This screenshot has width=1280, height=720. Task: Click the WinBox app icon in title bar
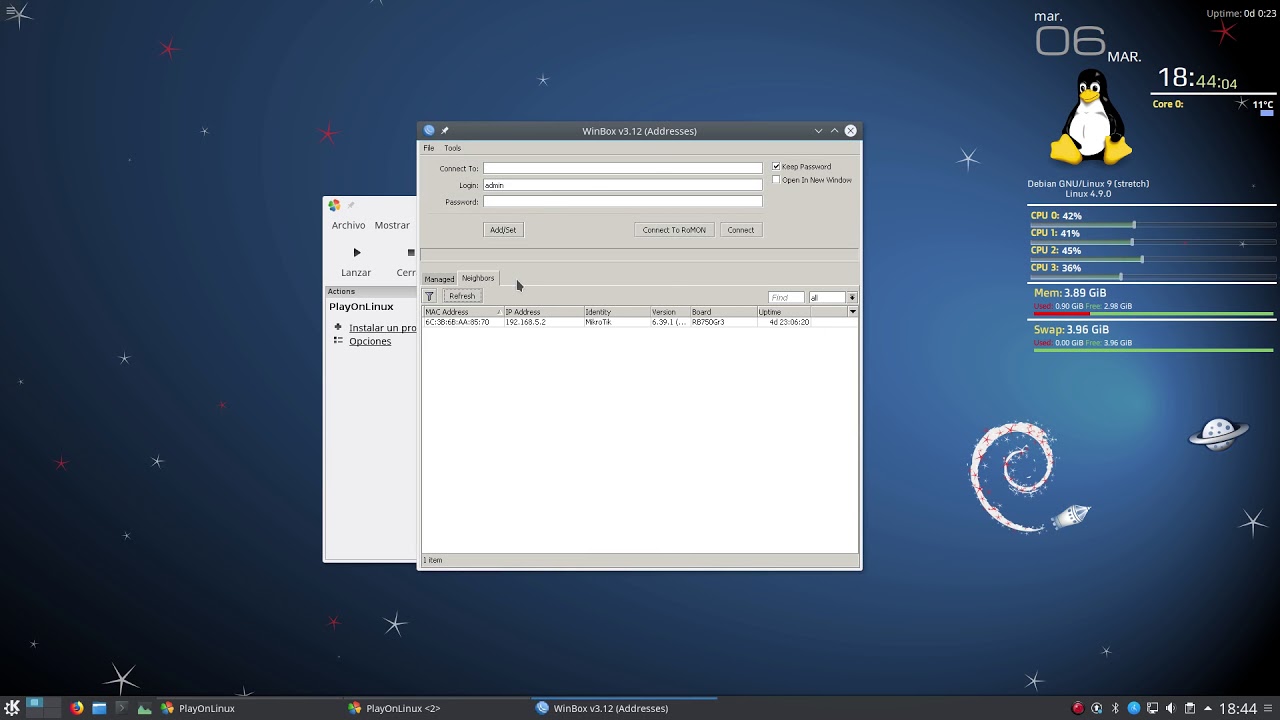coord(429,130)
